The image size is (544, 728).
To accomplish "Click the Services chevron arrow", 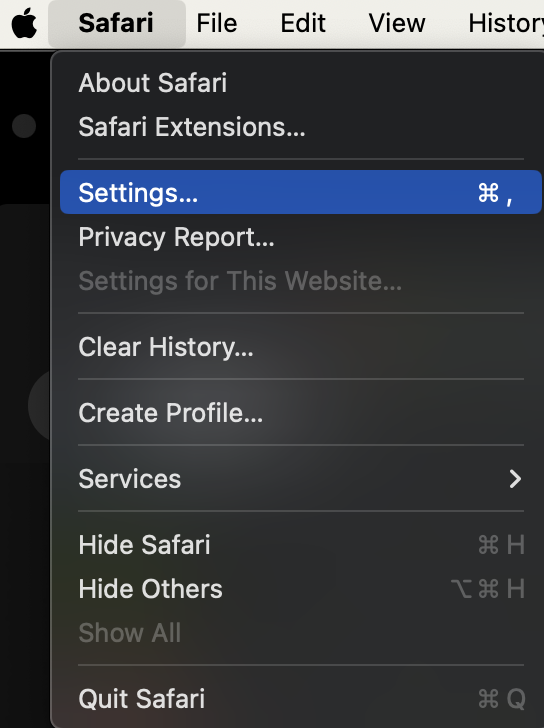I will pyautogui.click(x=515, y=479).
